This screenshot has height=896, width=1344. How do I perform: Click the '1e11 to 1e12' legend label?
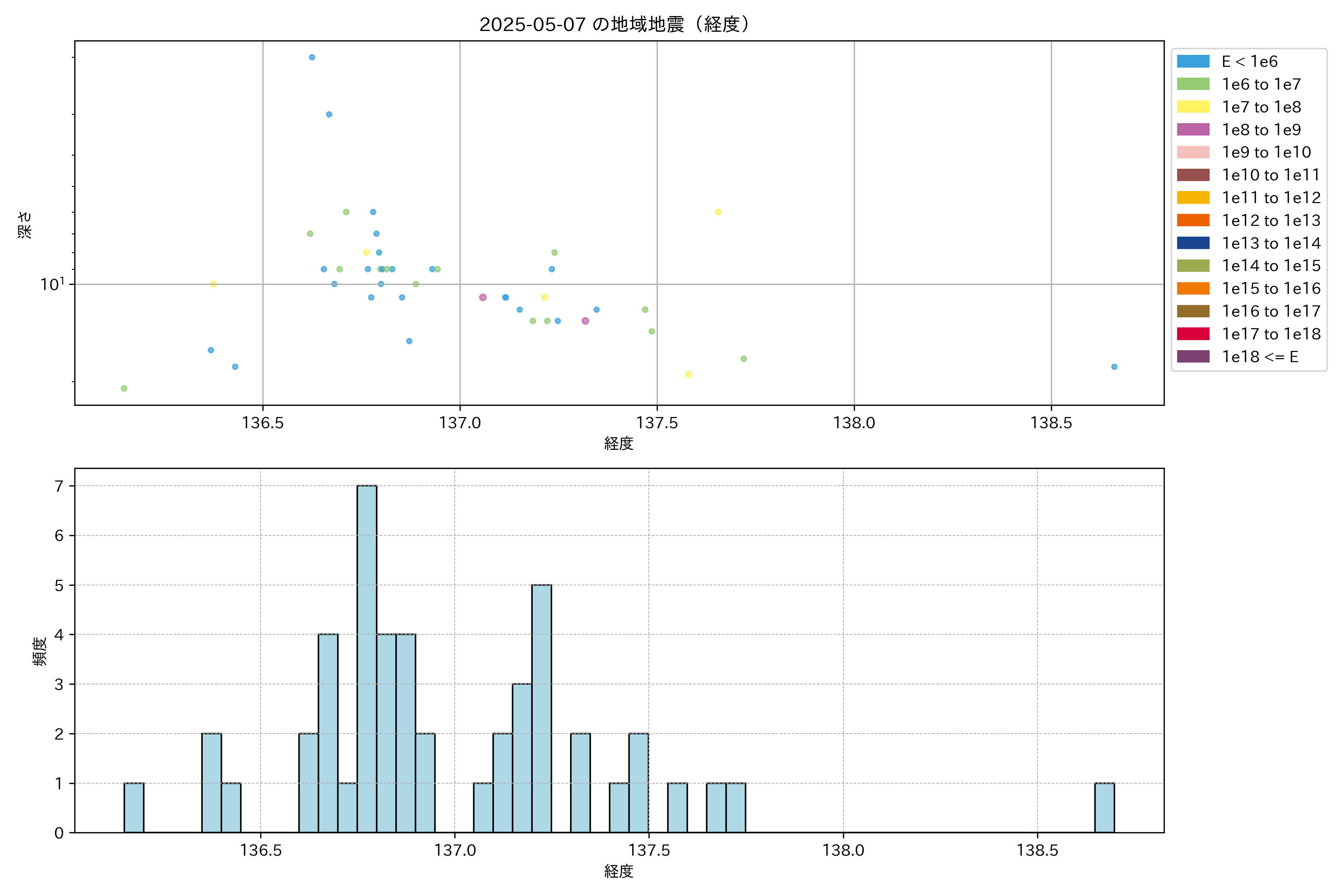pos(1271,198)
